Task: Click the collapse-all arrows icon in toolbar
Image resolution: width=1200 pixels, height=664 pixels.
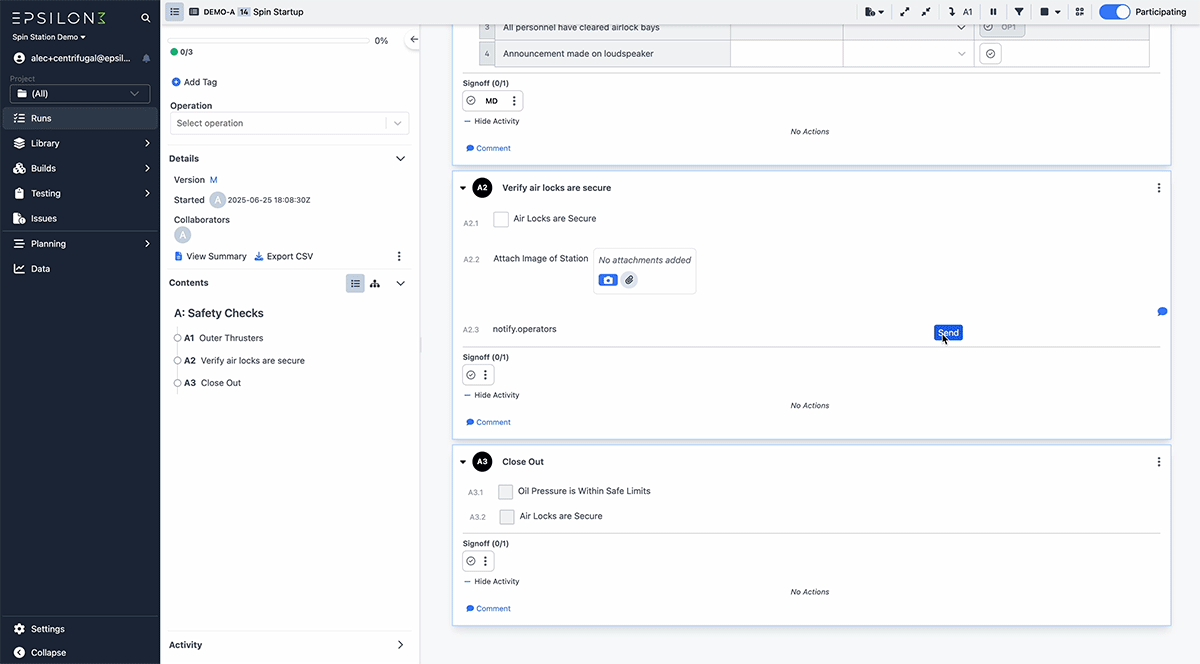Action: pos(926,12)
